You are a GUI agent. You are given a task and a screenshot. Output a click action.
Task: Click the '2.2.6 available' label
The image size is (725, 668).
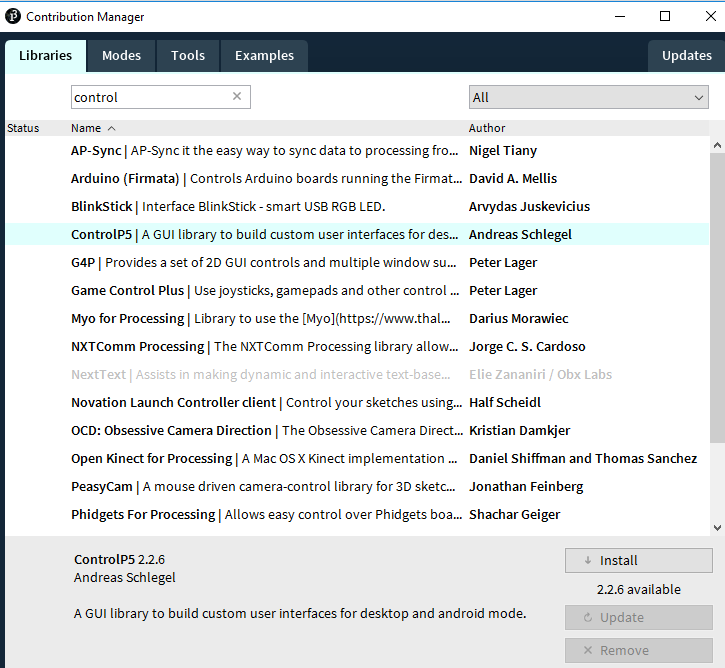point(639,589)
